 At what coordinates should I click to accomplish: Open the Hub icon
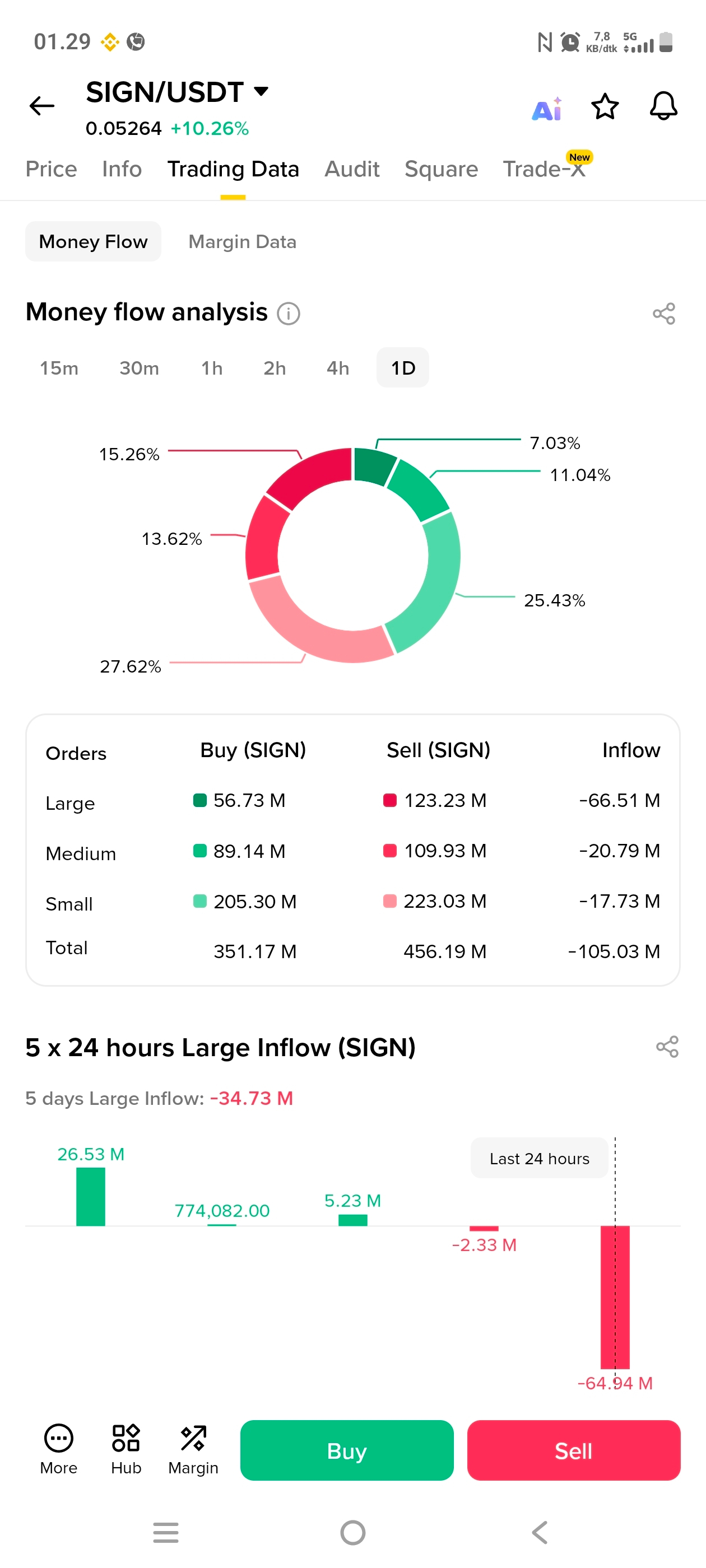click(126, 1450)
